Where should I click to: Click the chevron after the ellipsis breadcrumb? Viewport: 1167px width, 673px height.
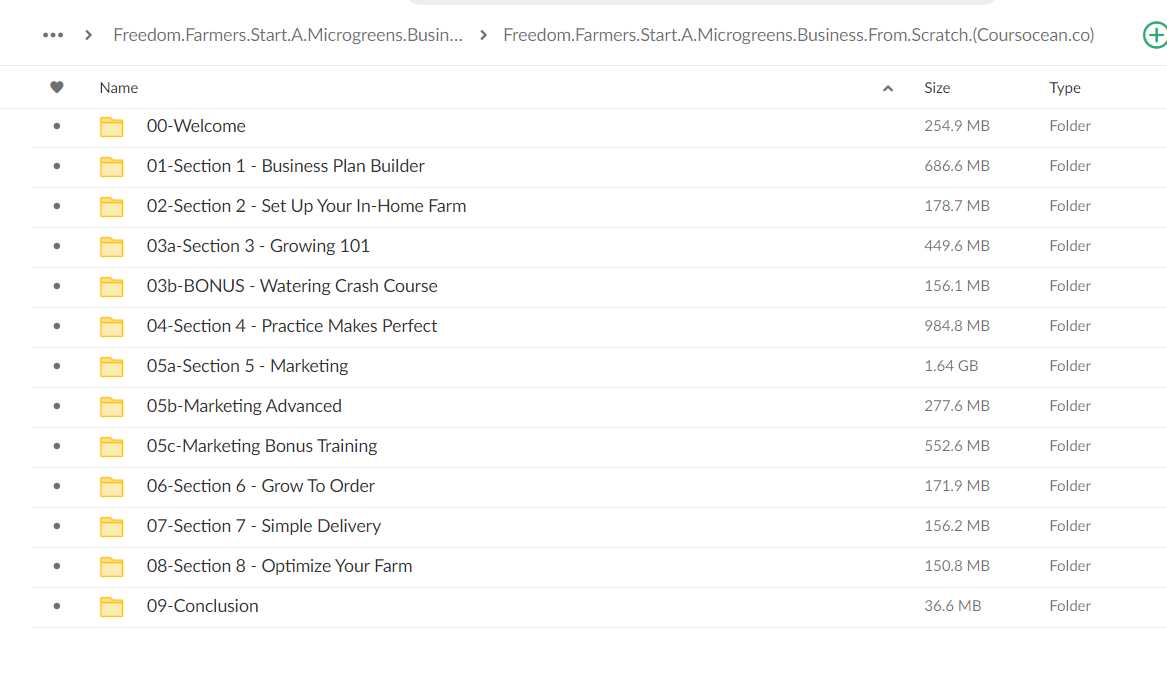[89, 35]
